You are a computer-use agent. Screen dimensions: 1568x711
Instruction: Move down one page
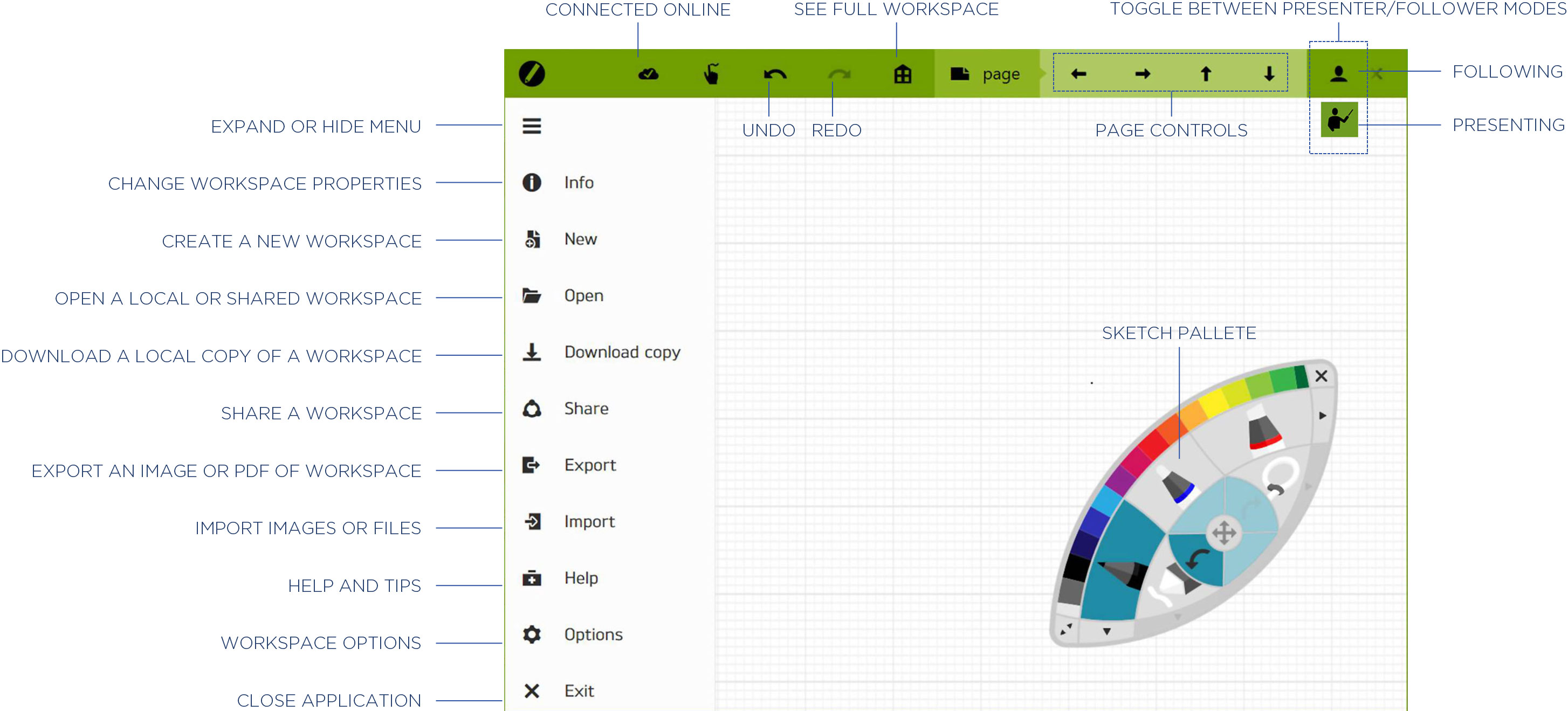point(1269,74)
